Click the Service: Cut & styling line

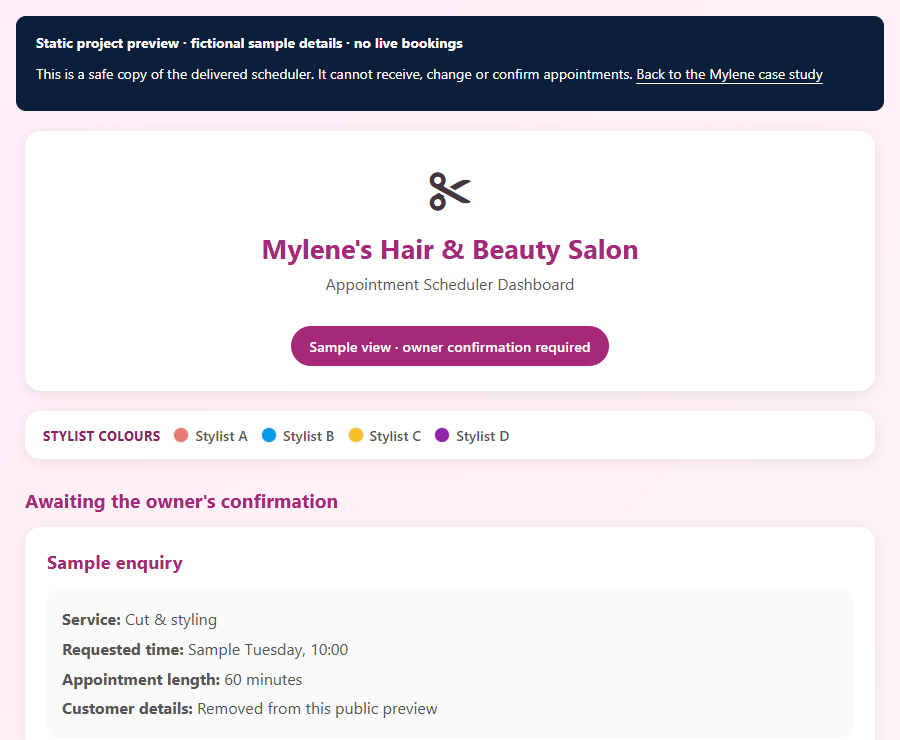(x=139, y=620)
